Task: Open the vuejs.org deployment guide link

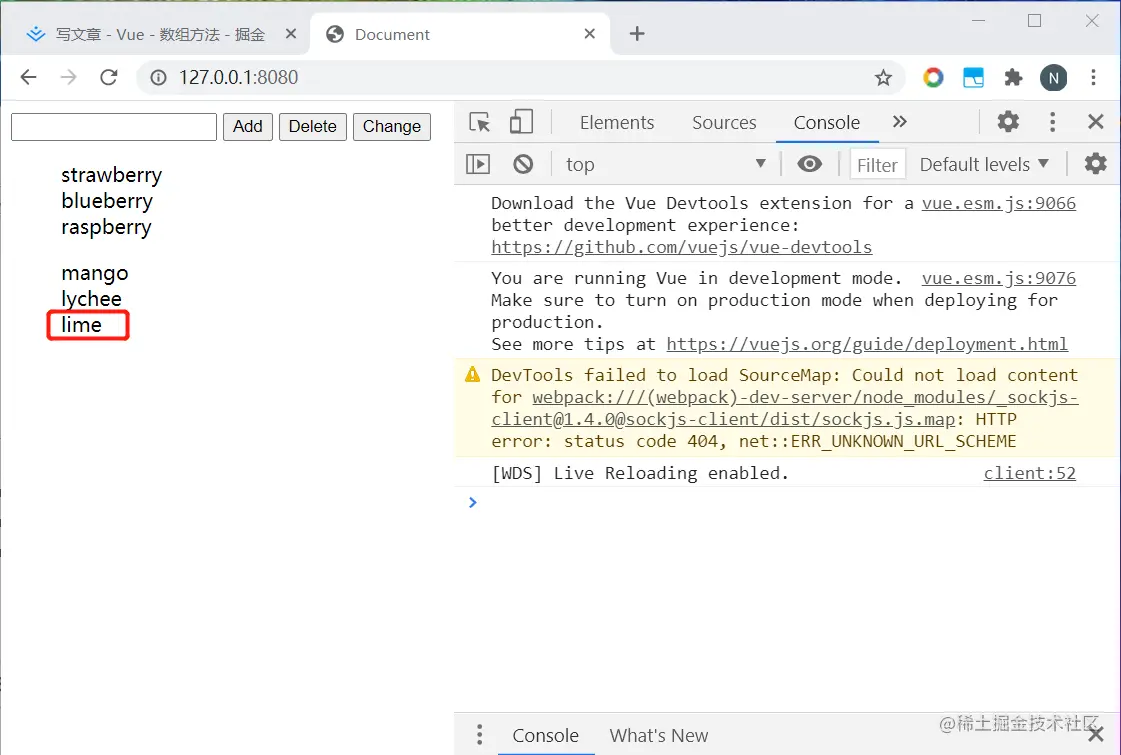Action: point(866,345)
